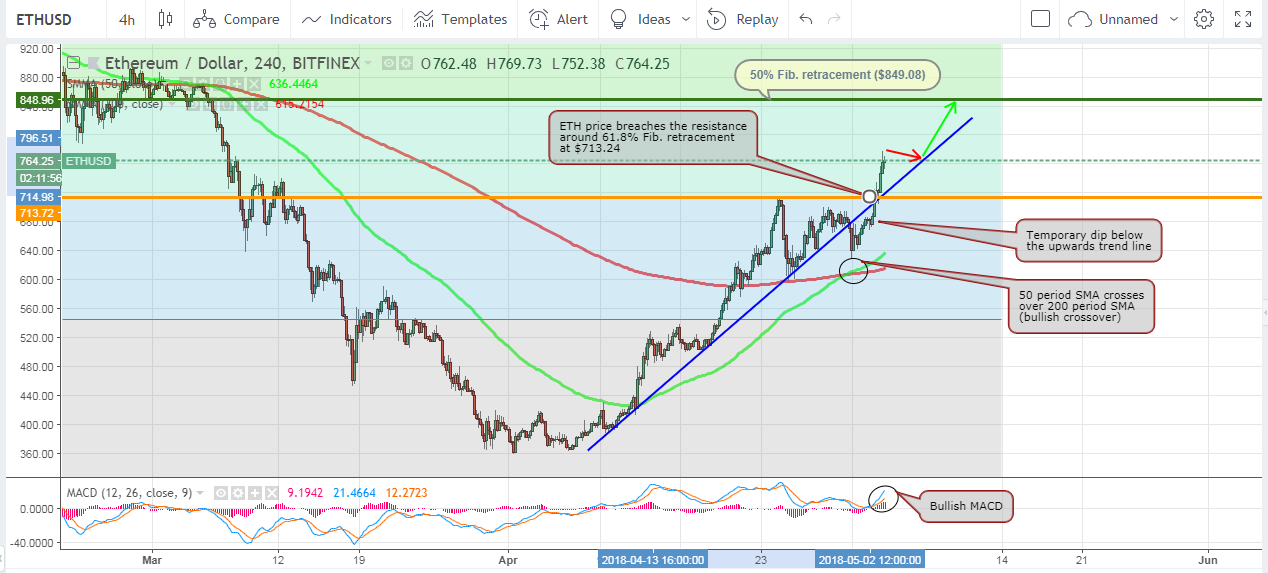The height and width of the screenshot is (573, 1268).
Task: Change the 4h timeframe interval
Action: coord(126,19)
